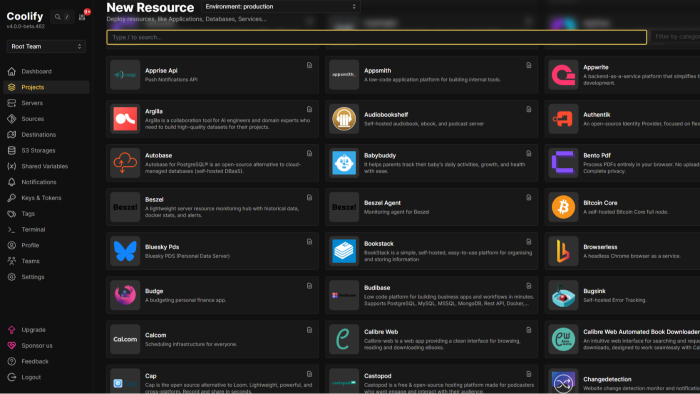Open docs icon on Calibre Web card
This screenshot has width=700, height=394.
pos(529,330)
